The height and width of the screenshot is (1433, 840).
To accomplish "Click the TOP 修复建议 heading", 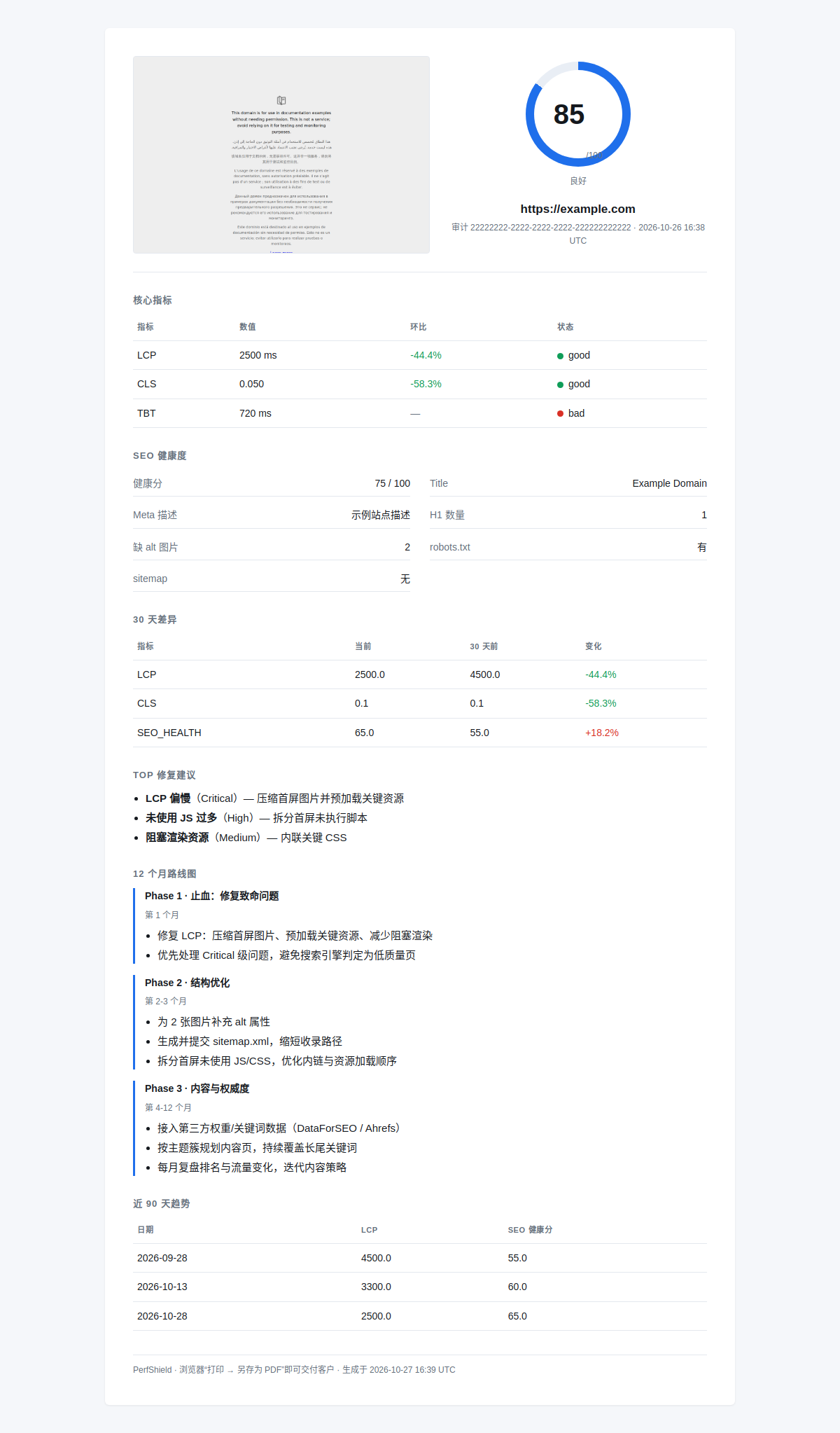I will coord(164,775).
